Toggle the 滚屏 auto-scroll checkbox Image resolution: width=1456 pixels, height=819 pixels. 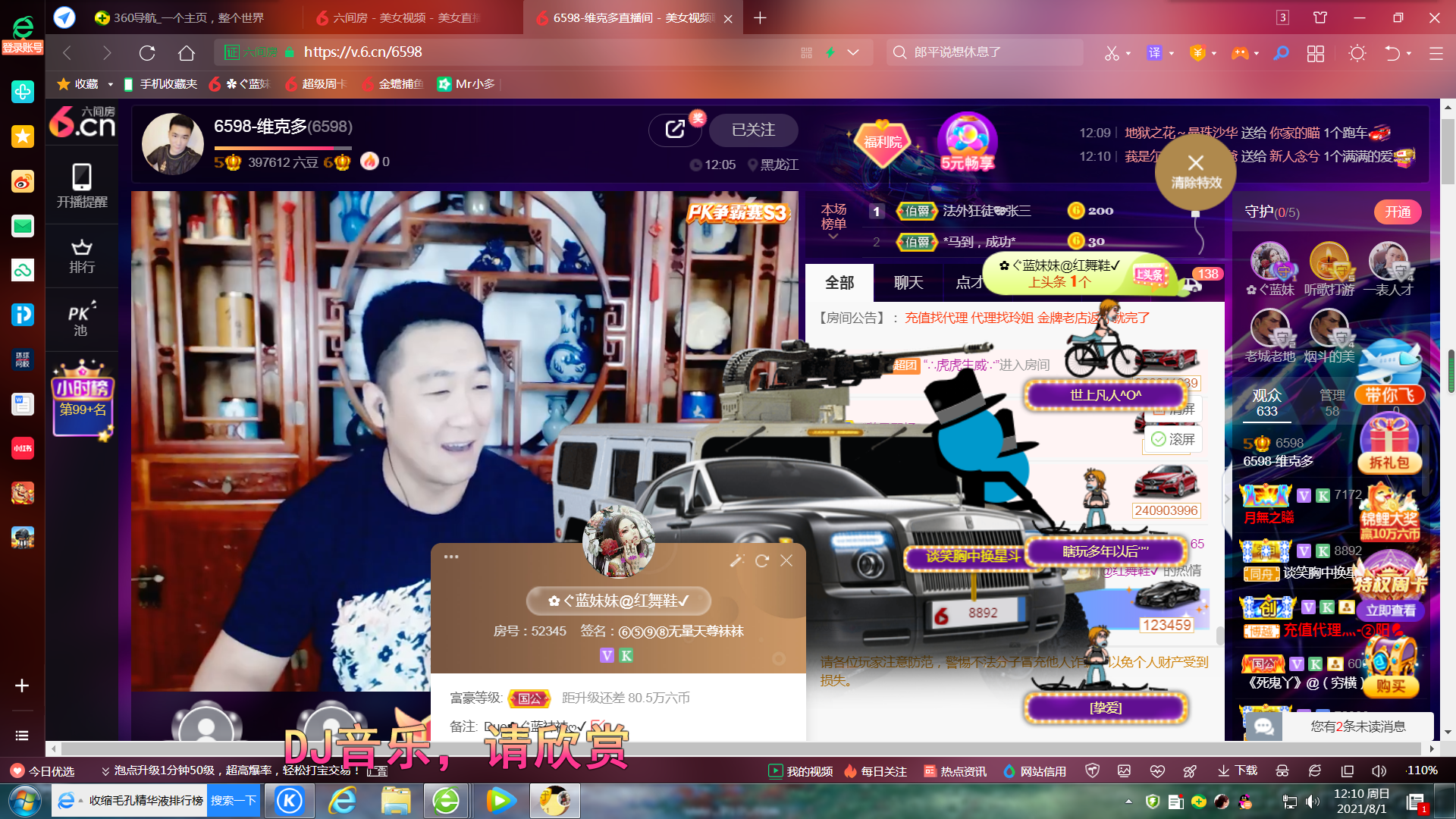pos(1173,439)
